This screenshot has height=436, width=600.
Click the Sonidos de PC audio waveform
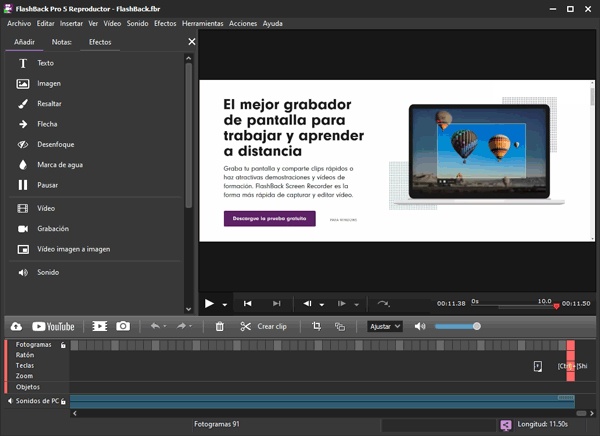[x=322, y=402]
